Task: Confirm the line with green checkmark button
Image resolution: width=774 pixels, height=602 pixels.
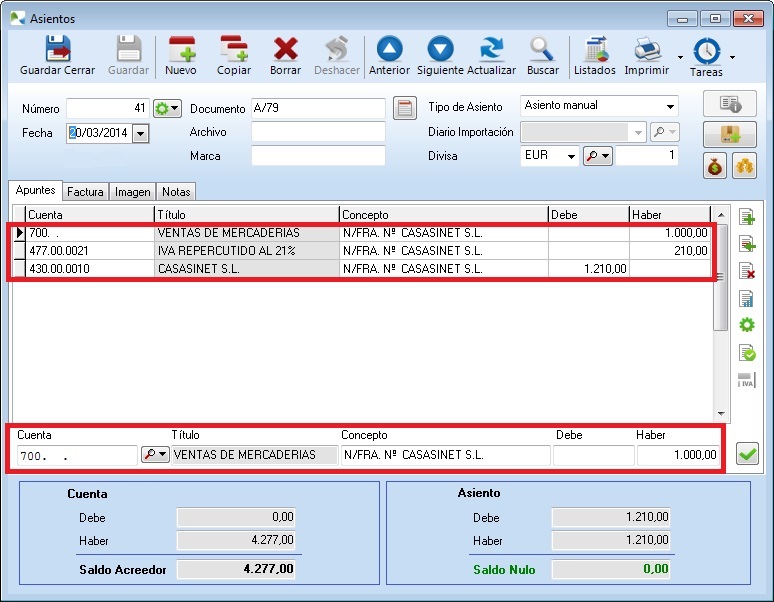Action: pyautogui.click(x=746, y=455)
